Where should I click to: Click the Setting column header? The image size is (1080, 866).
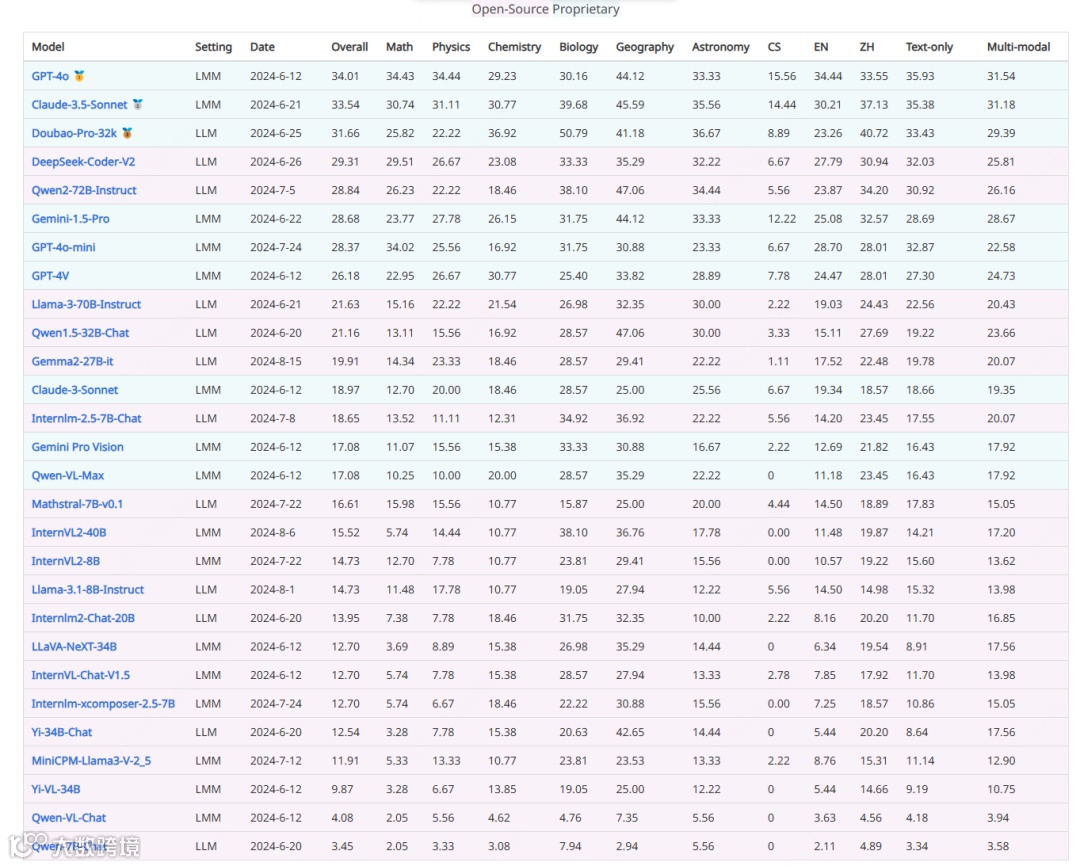[x=214, y=47]
